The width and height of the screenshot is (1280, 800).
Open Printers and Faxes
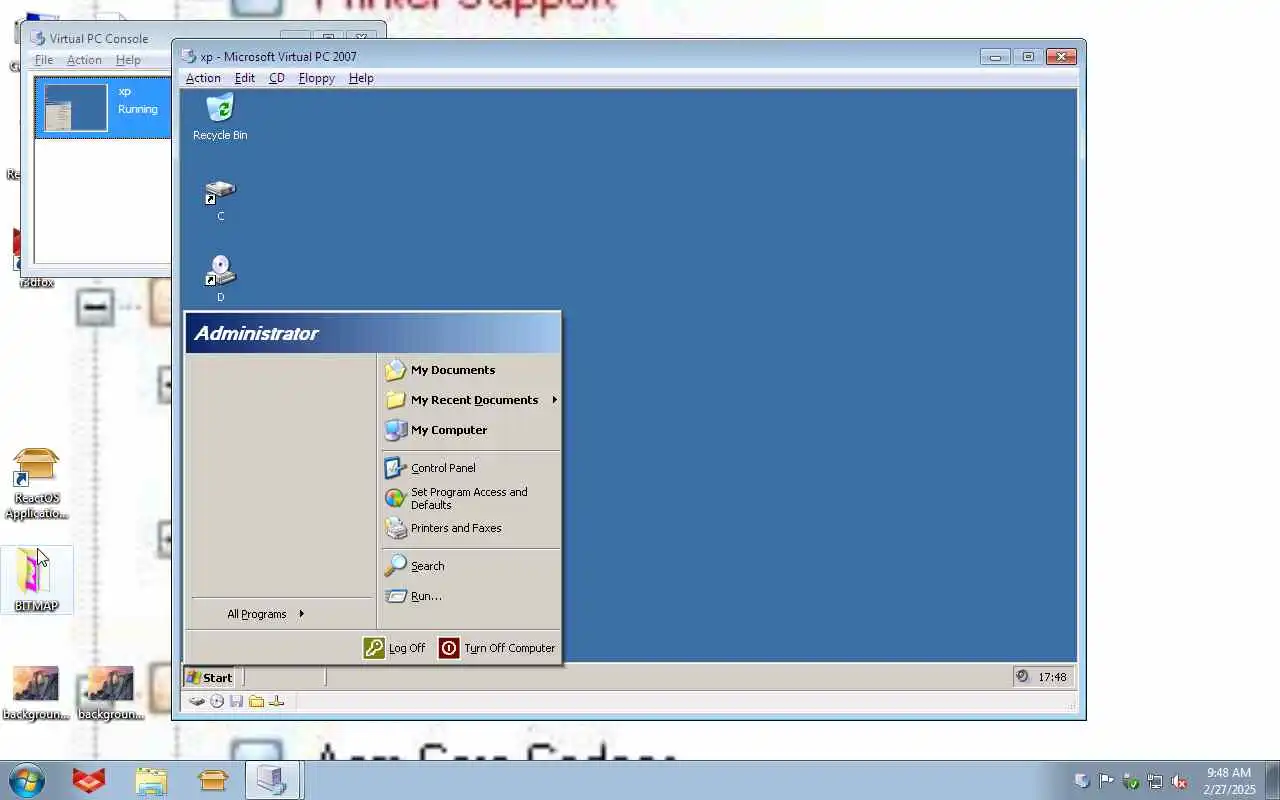[x=456, y=528]
